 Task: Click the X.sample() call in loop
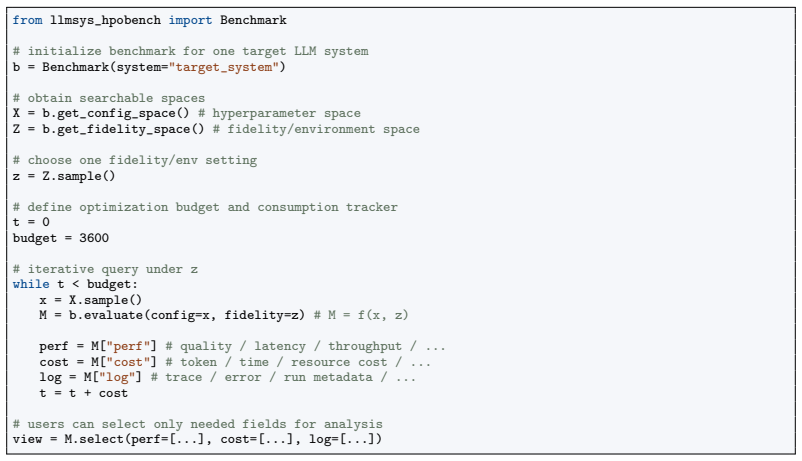[x=105, y=300]
